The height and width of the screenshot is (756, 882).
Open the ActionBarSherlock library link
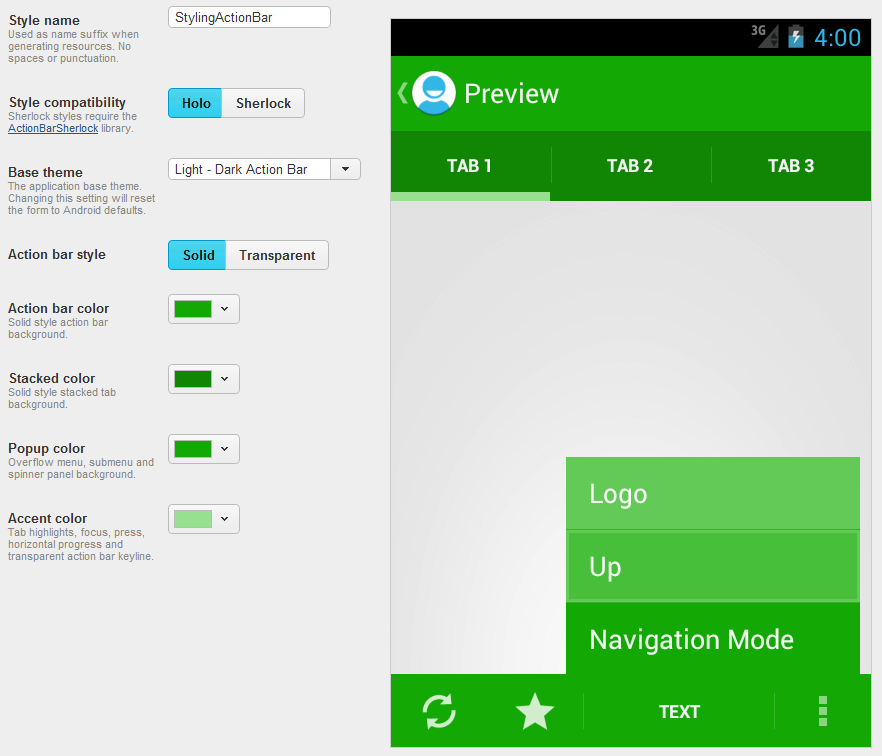53,128
